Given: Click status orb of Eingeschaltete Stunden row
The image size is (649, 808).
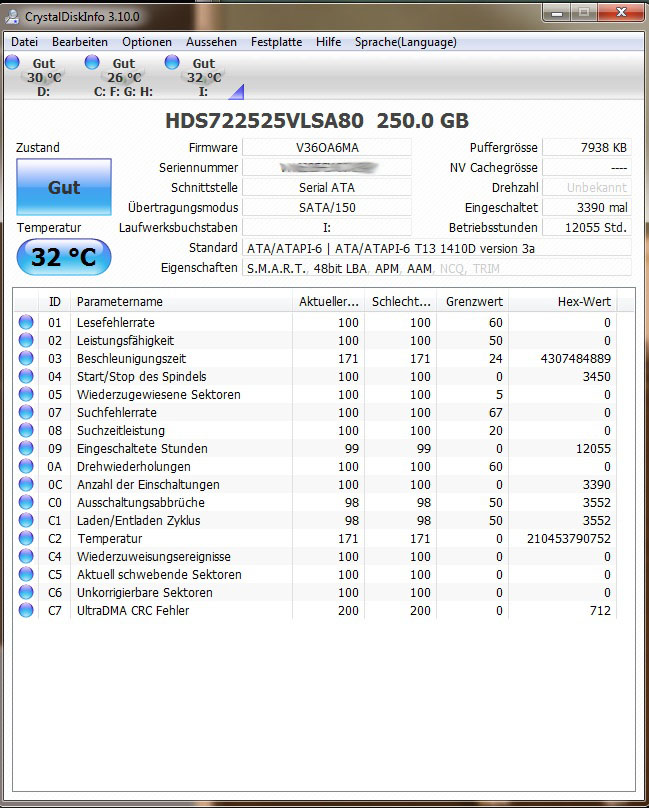Looking at the screenshot, I should [26, 448].
